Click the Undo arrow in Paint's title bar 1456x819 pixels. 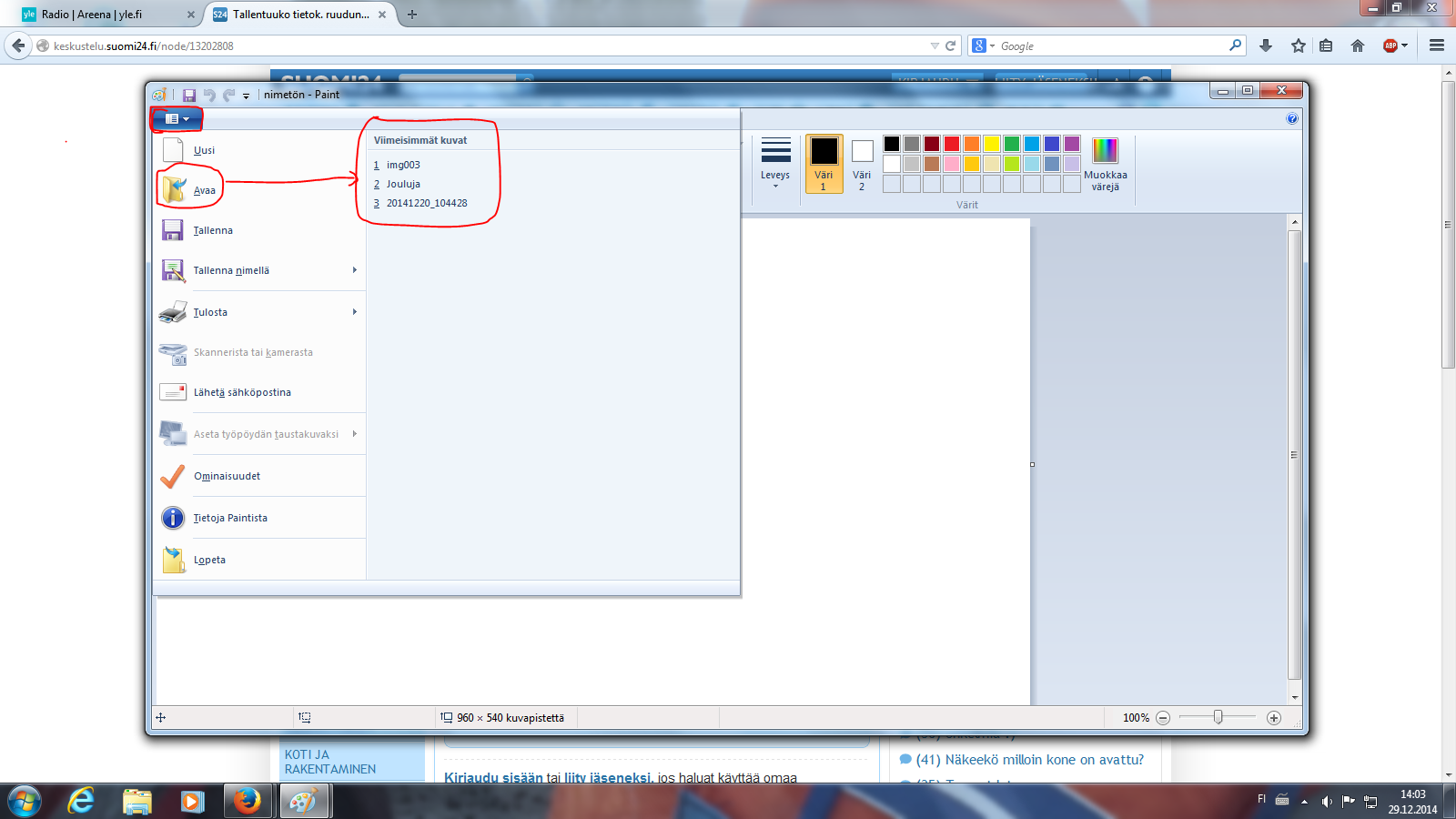point(209,95)
